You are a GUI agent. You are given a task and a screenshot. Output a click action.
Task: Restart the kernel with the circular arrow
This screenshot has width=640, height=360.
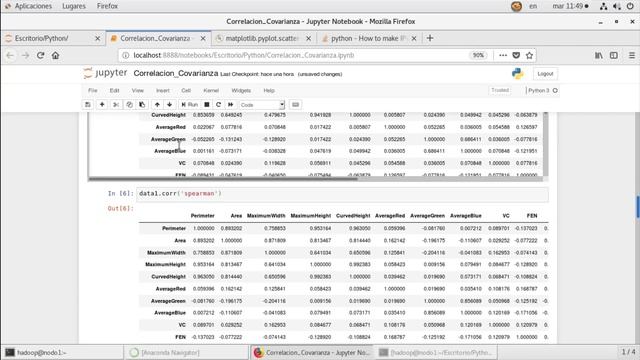[x=218, y=105]
